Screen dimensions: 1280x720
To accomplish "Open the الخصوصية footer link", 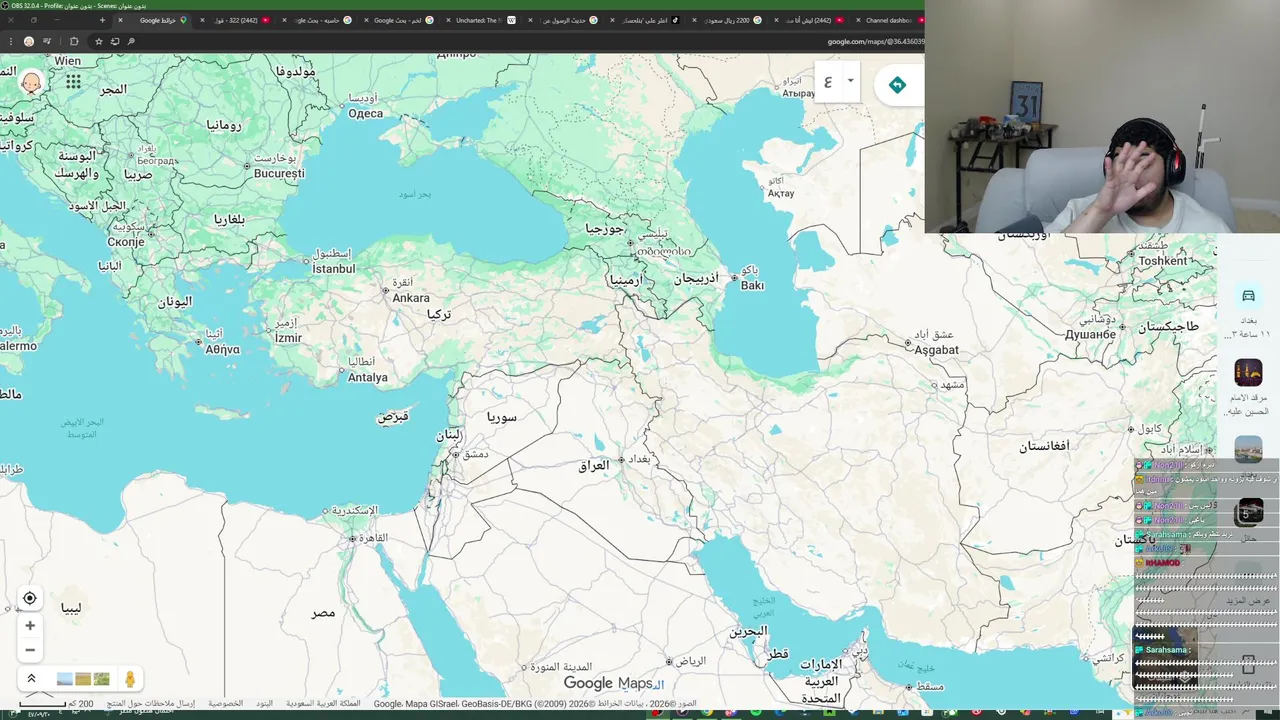I will point(226,704).
